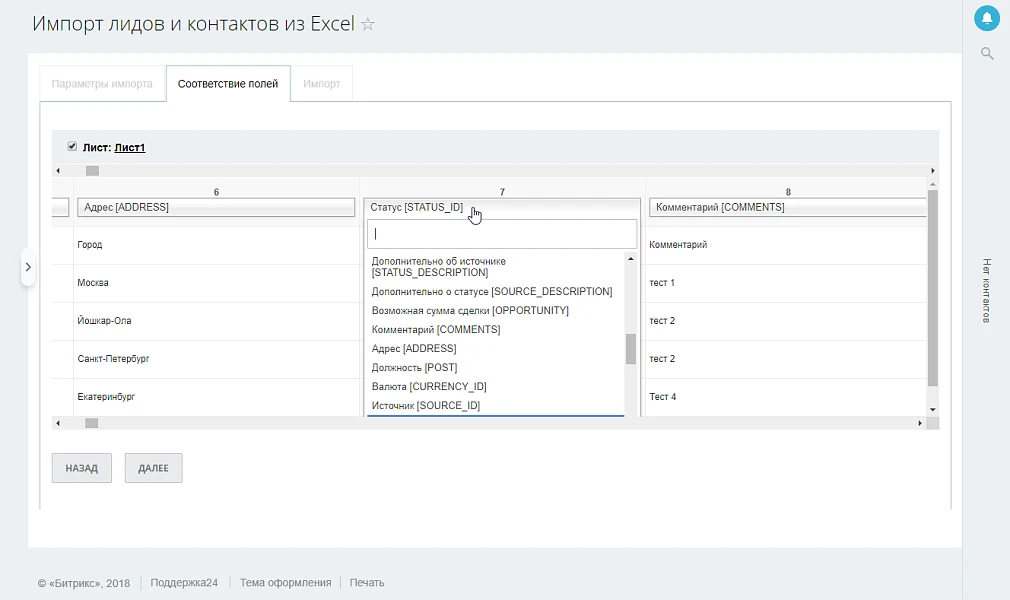The image size is (1010, 600).
Task: Click the Печать footer link
Action: click(367, 583)
